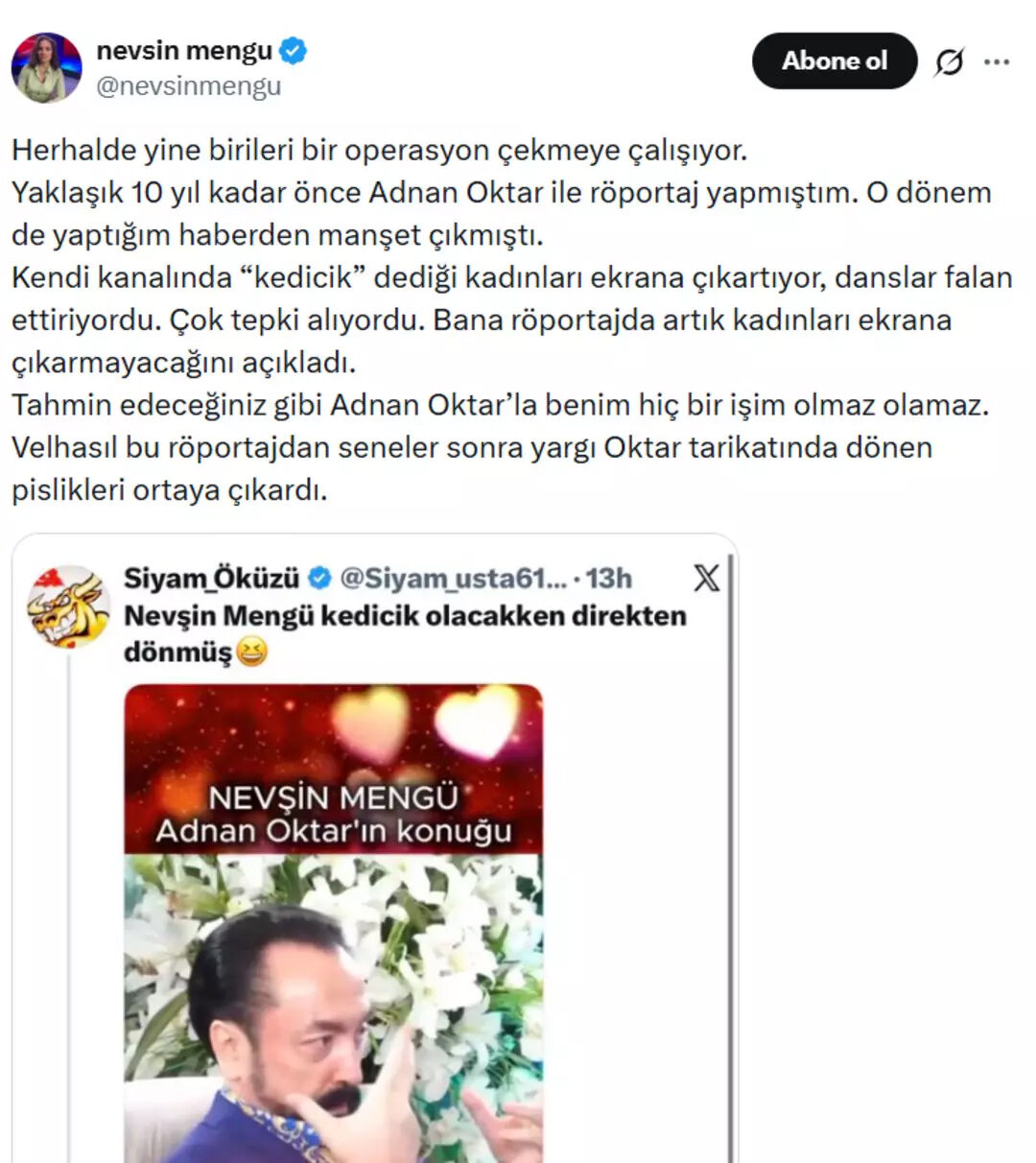Click the Siyam_Öküzü account name
The width and height of the screenshot is (1036, 1163).
212,579
